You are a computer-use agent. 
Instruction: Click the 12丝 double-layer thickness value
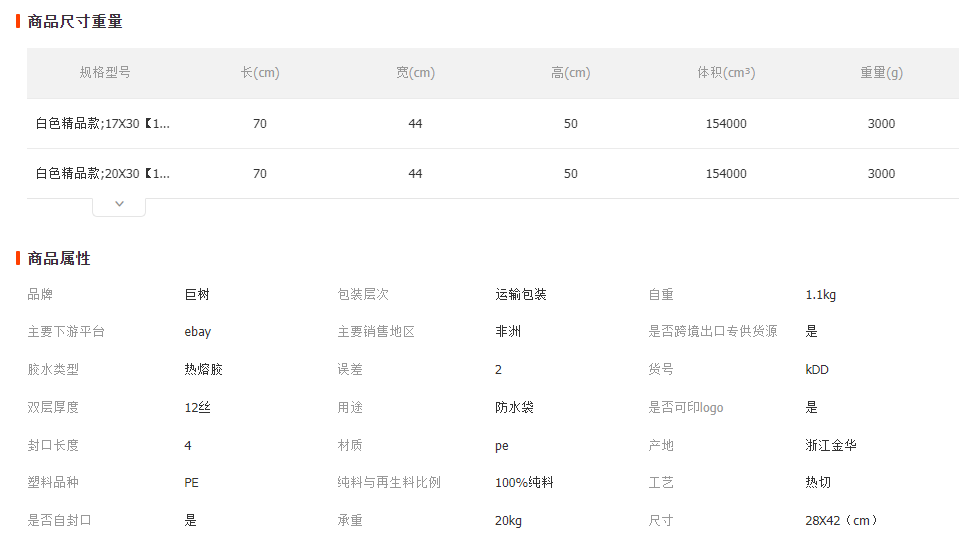pos(197,408)
